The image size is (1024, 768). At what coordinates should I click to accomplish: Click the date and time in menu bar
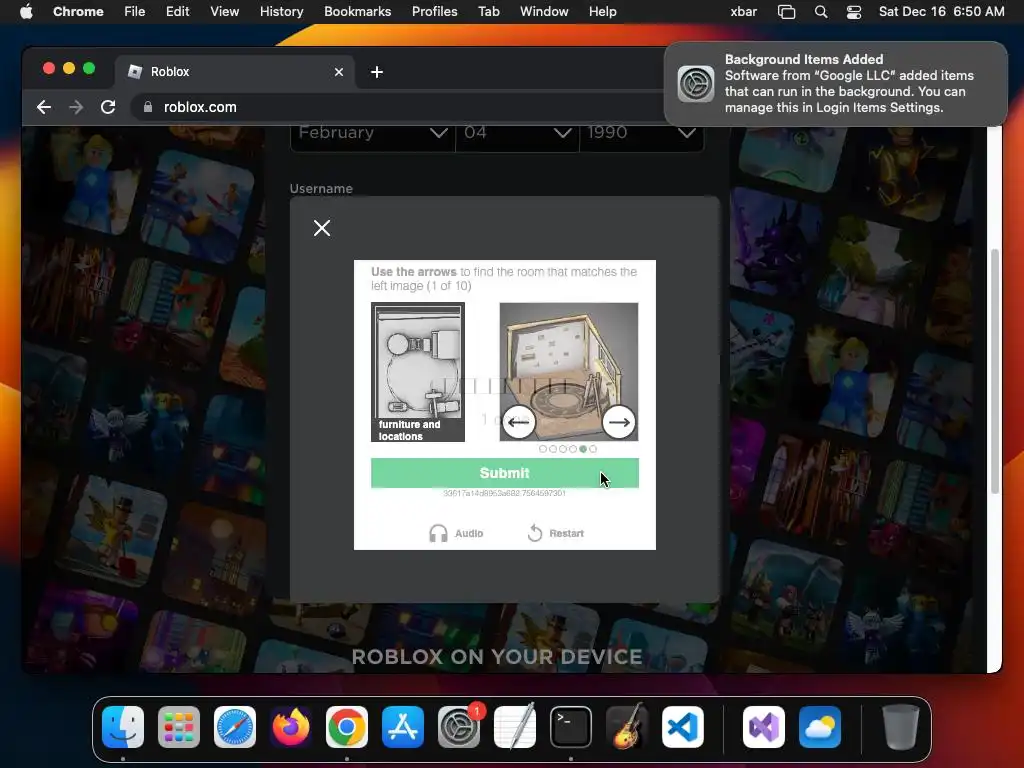942,12
